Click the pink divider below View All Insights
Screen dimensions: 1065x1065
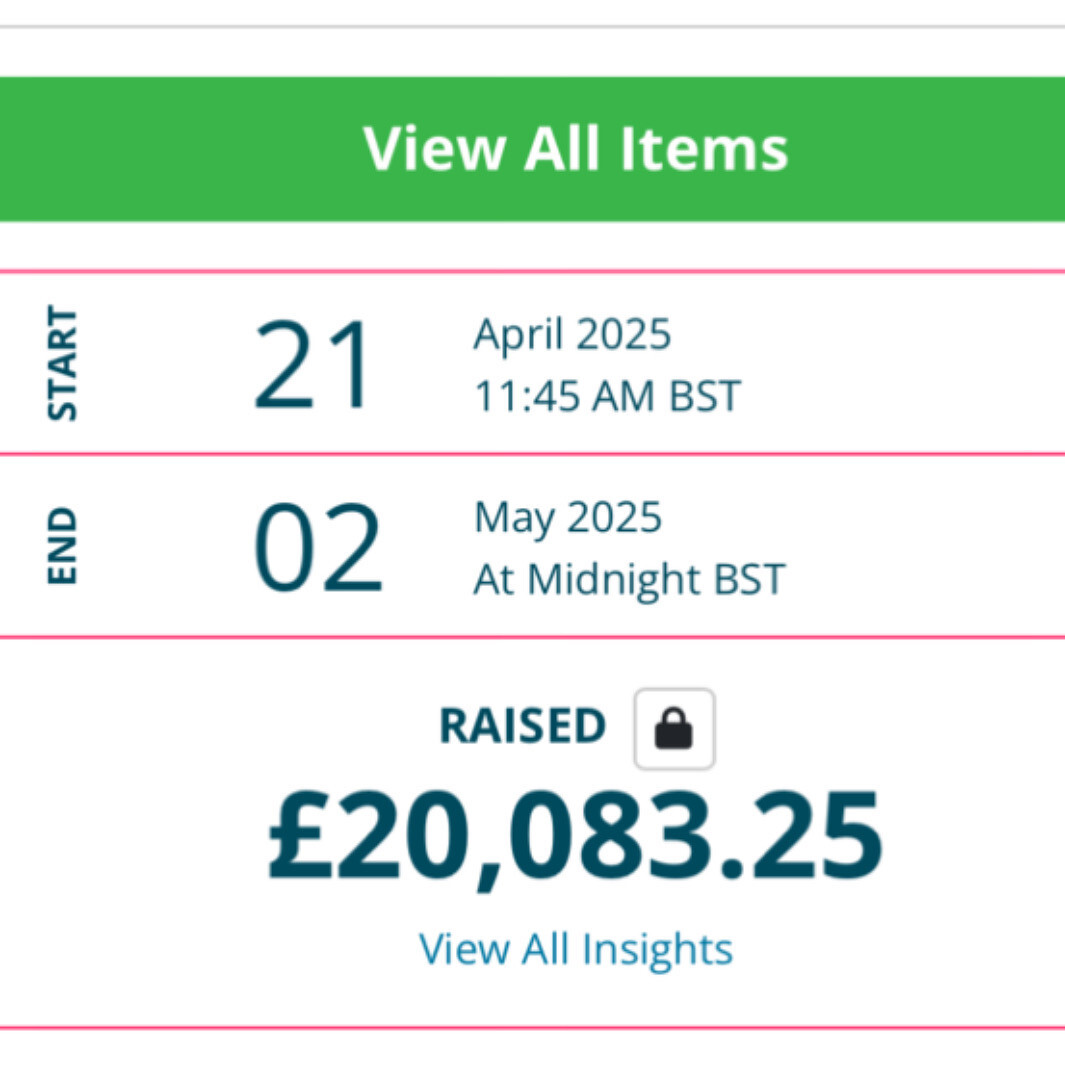click(532, 1027)
